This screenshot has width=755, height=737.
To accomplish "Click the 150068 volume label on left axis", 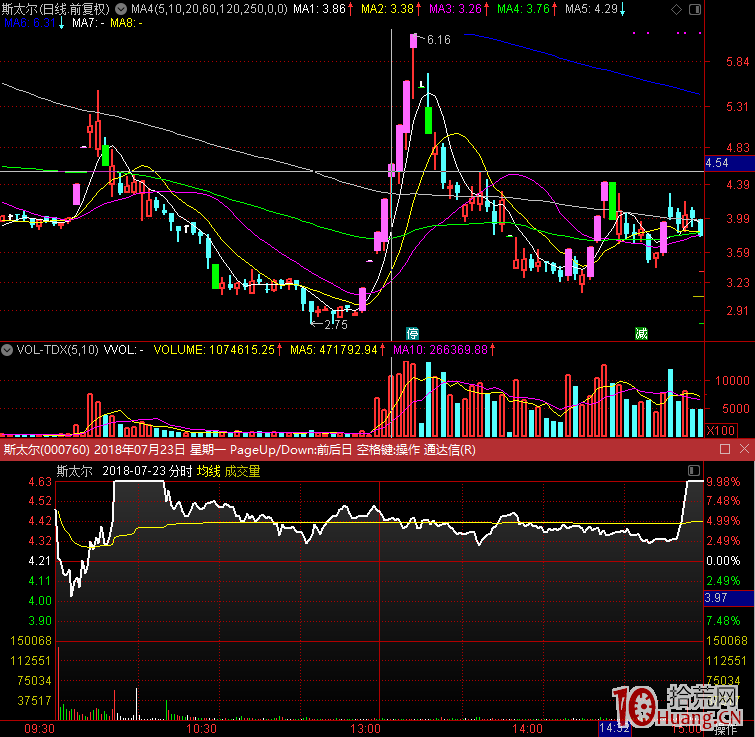I will click(x=31, y=641).
